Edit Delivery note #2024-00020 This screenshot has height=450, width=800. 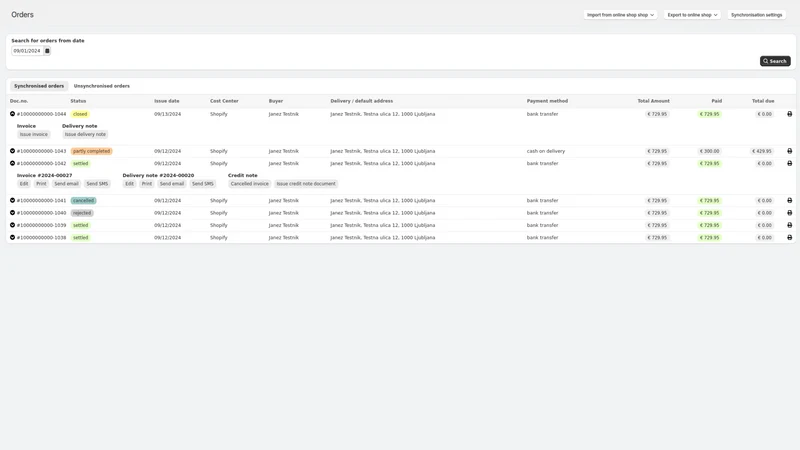click(130, 184)
